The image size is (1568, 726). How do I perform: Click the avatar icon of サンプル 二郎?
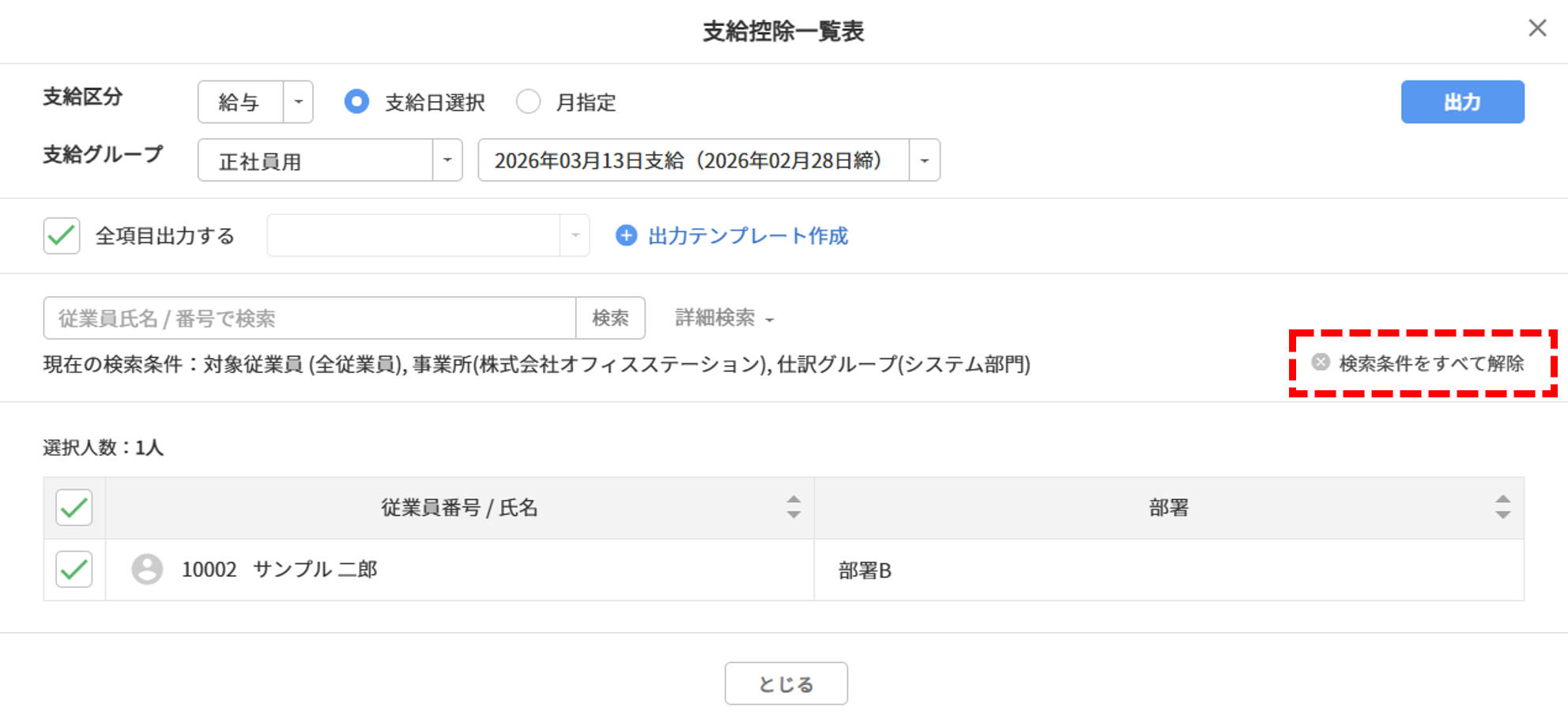[147, 570]
